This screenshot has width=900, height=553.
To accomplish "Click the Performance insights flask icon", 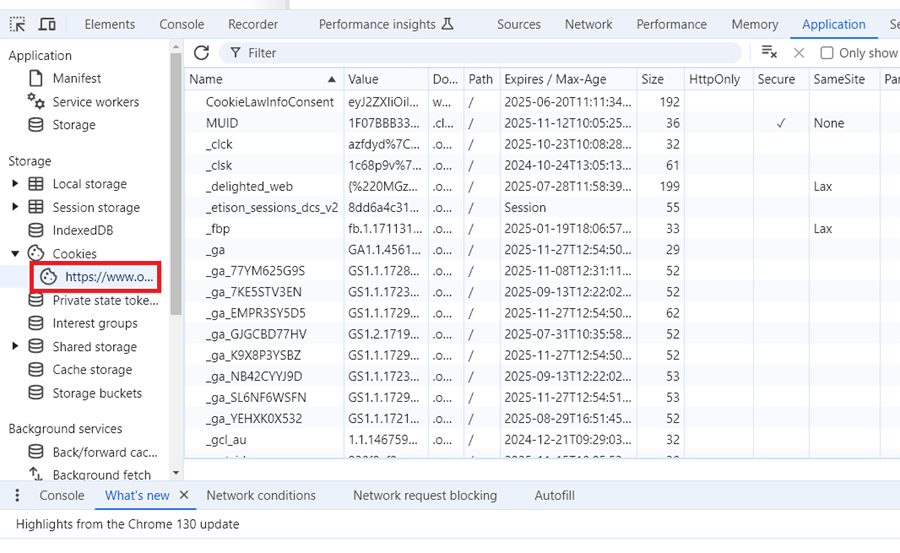I will (x=447, y=24).
